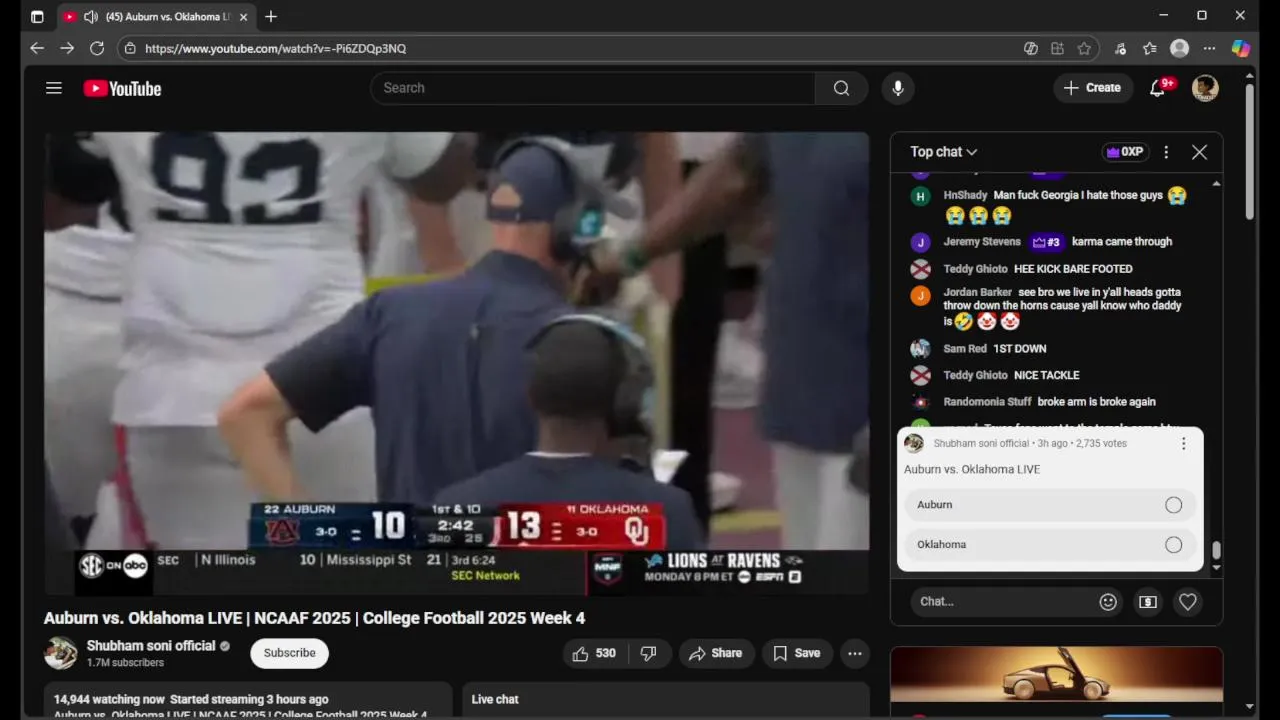This screenshot has height=720, width=1280.
Task: Mute the Auburn vs. Oklahoma tab audio
Action: (x=91, y=17)
